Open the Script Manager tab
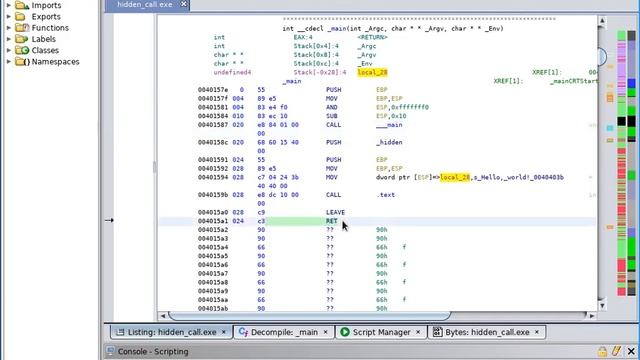Image resolution: width=640 pixels, height=360 pixels. (x=382, y=332)
